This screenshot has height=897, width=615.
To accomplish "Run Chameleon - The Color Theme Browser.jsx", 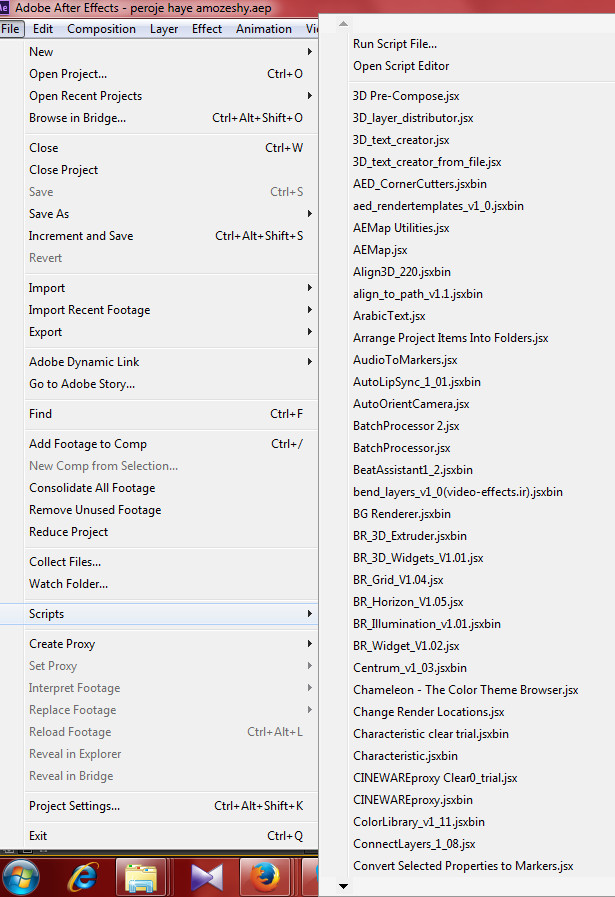I will coord(465,690).
